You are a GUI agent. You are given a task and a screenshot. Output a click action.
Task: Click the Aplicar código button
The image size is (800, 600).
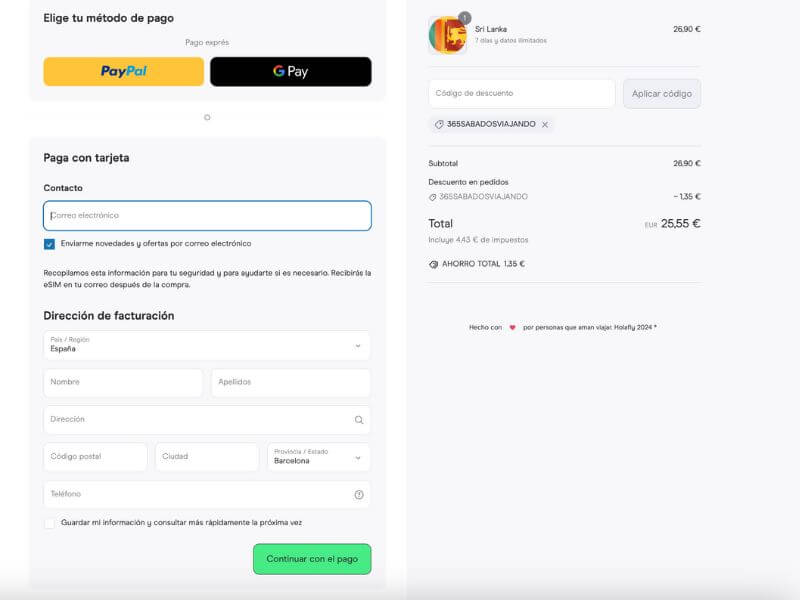click(662, 94)
